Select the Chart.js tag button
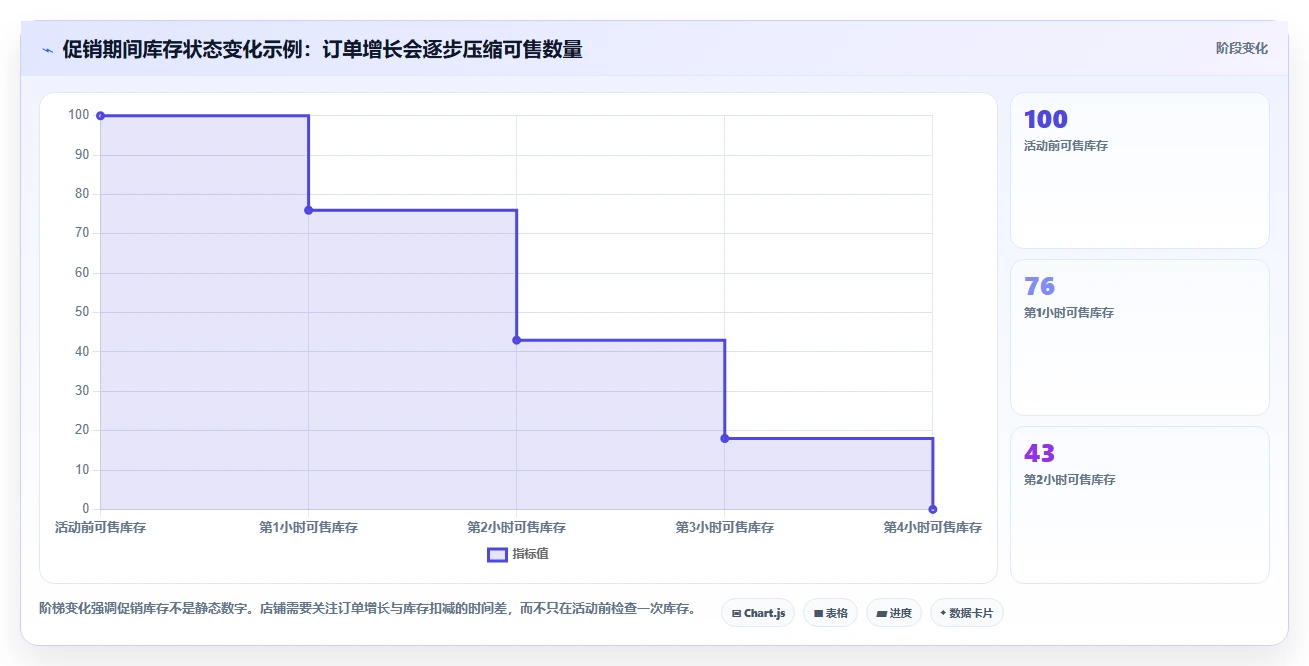Viewport: 1309px width, 666px height. [x=758, y=613]
